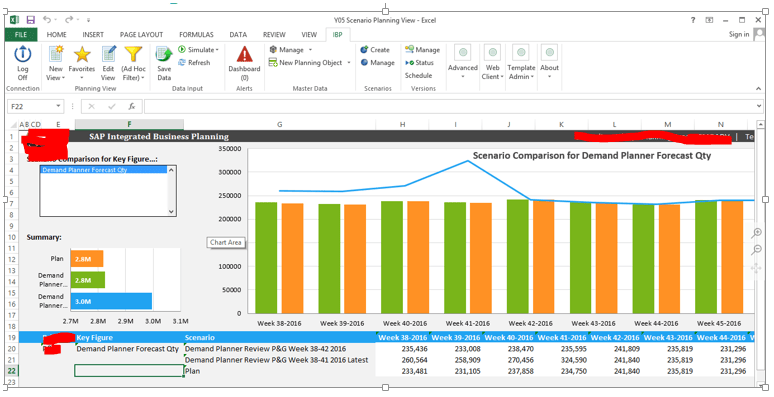This screenshot has height=397, width=774.
Task: Switch to the PAGE LAYOUT tab
Action: pyautogui.click(x=141, y=35)
